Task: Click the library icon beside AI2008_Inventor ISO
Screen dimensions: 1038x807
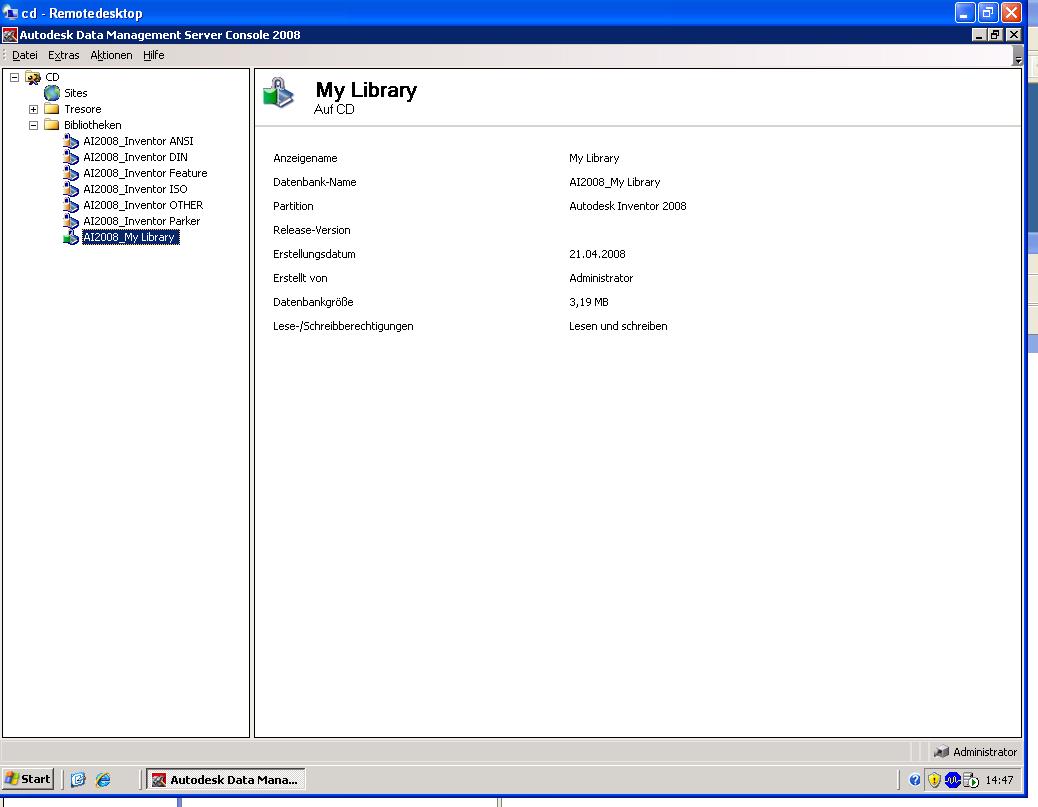Action: click(x=71, y=189)
